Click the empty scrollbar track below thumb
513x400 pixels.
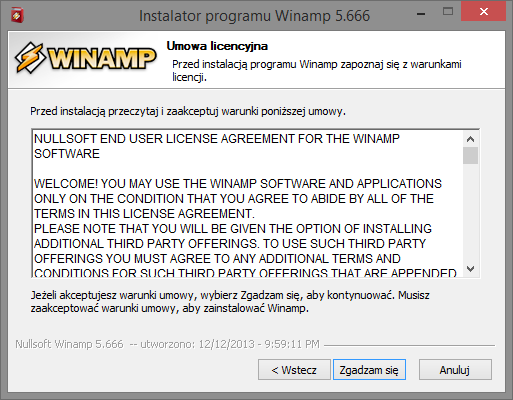pyautogui.click(x=470, y=212)
